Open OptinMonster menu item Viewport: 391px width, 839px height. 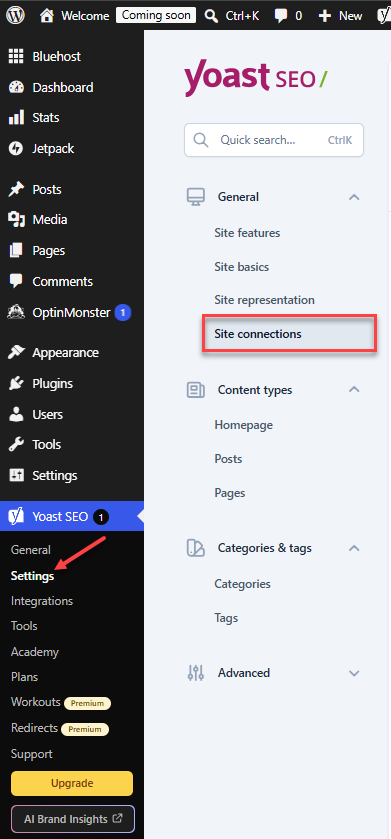72,312
